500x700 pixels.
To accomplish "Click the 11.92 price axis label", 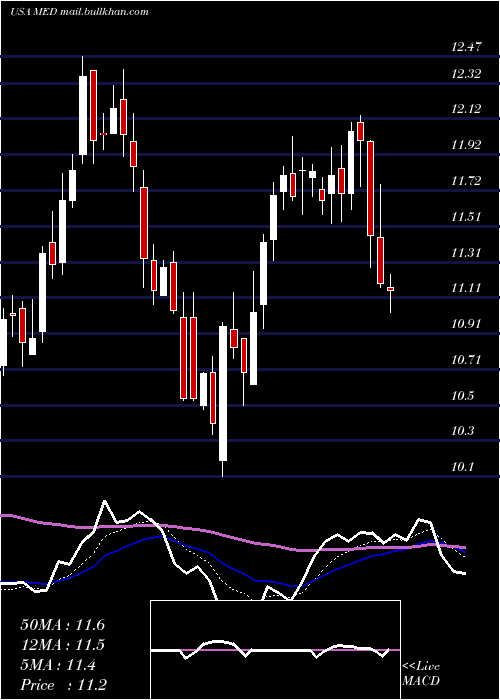I will pos(466,145).
